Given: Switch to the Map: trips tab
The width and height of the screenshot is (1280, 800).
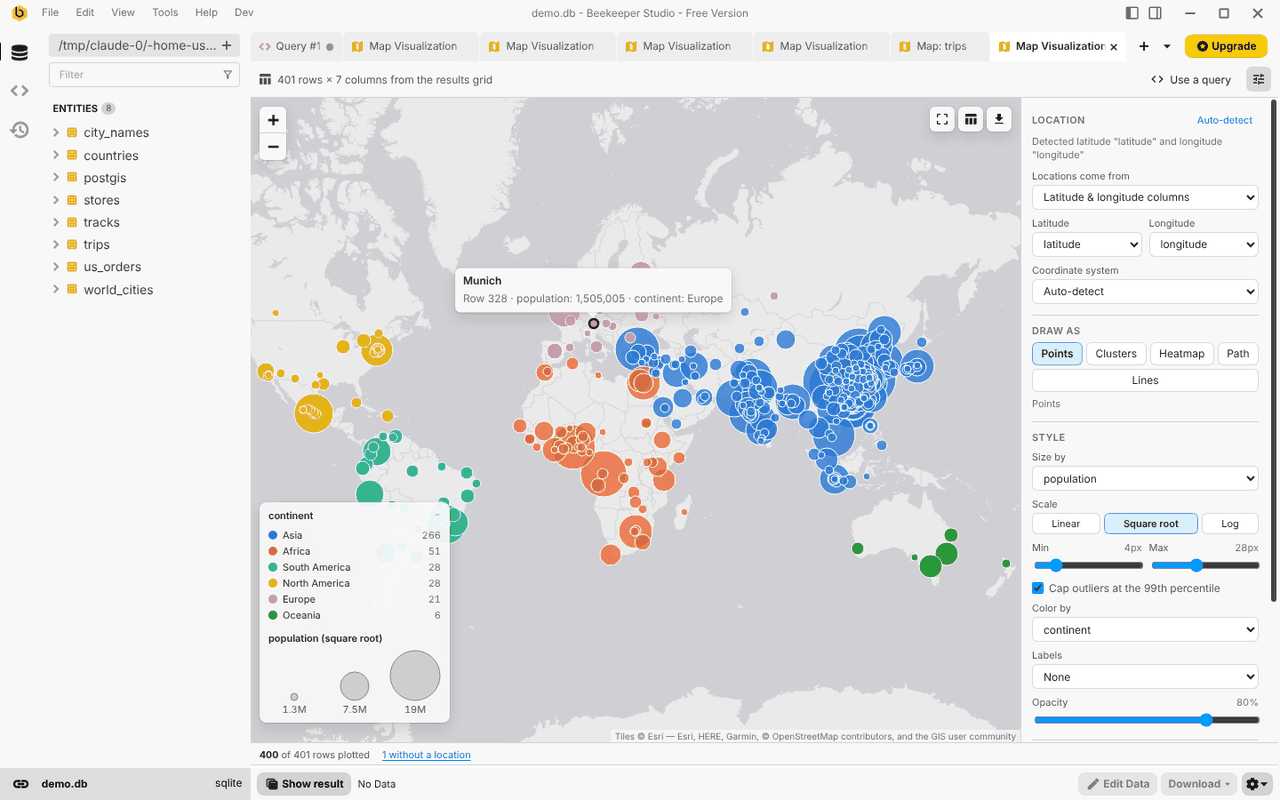Looking at the screenshot, I should (934, 46).
